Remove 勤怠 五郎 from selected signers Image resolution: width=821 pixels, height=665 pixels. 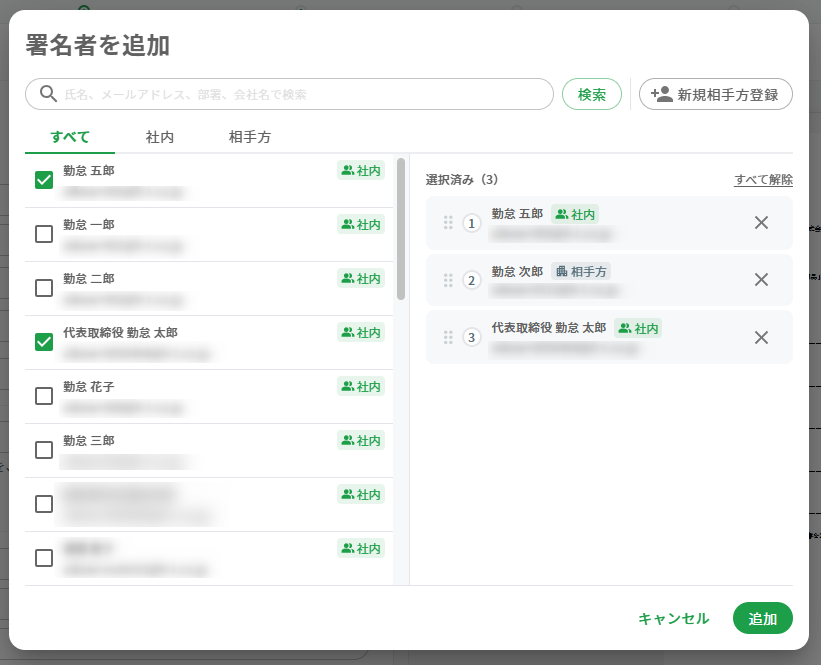coord(761,223)
